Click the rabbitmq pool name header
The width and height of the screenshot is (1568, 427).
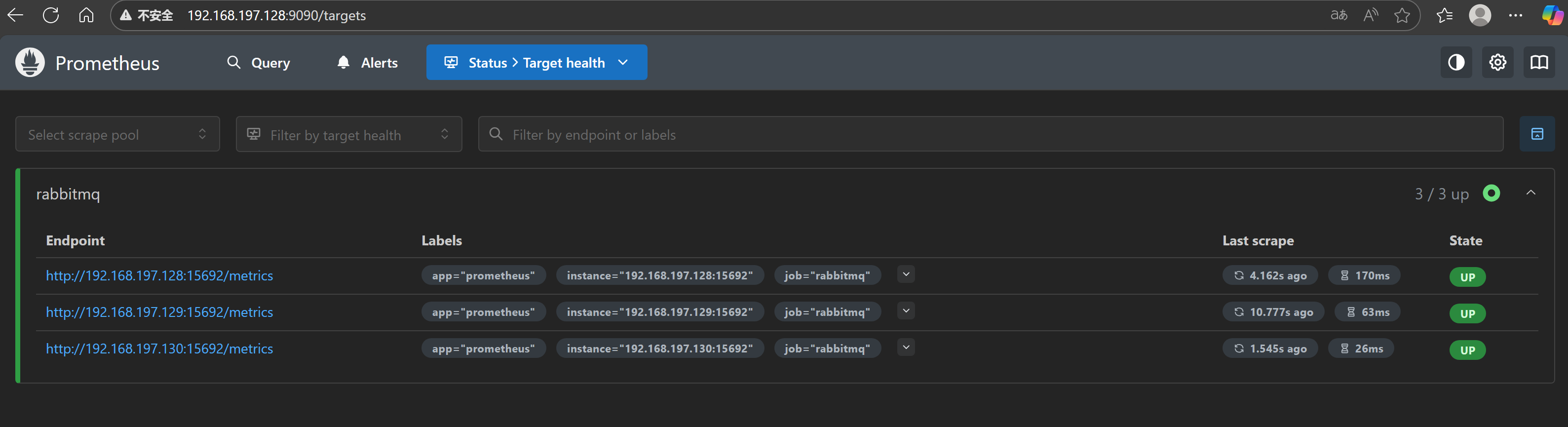point(68,194)
